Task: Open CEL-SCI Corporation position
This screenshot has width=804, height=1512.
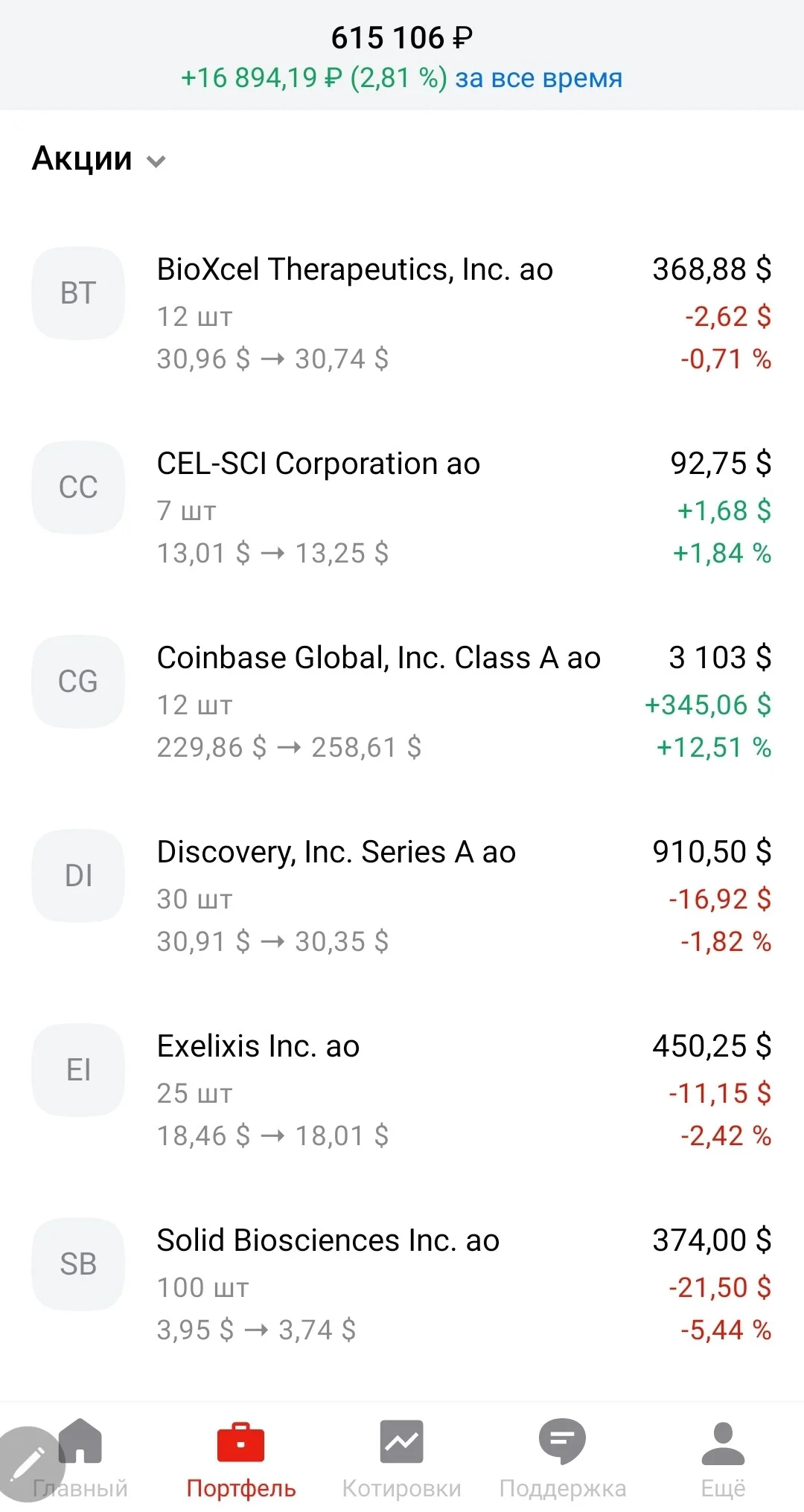Action: pyautogui.click(x=402, y=508)
